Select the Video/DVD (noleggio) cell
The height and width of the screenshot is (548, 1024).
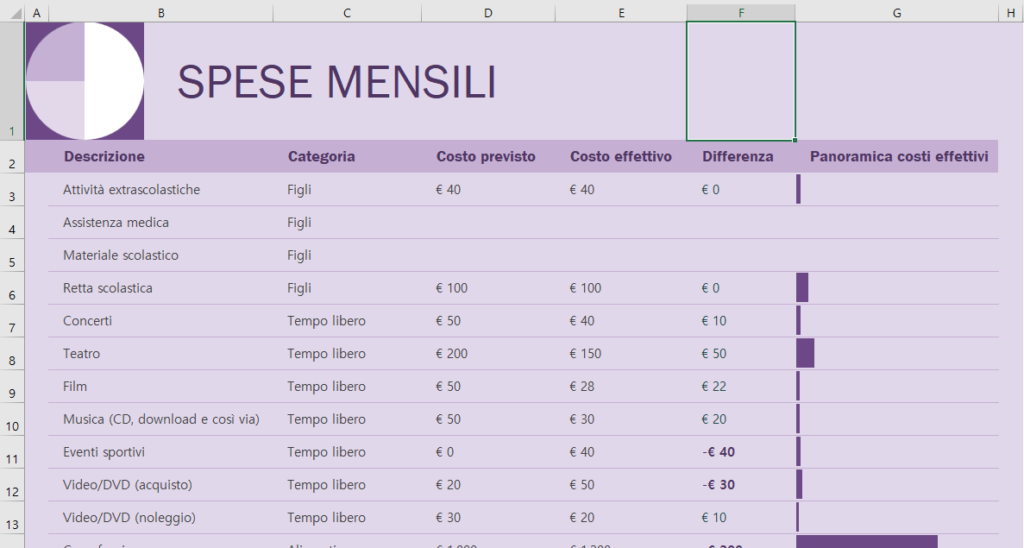[161, 517]
